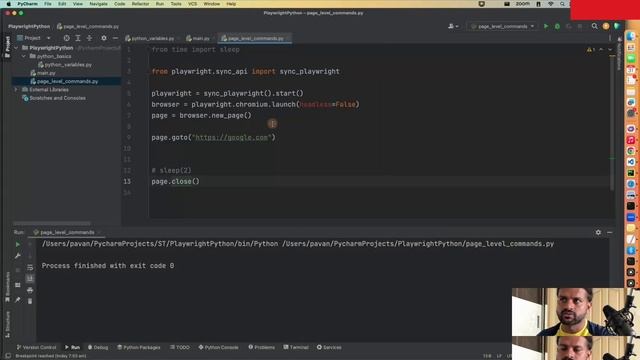
Task: Click the JetBrains toolbox icon in toolbar
Action: pos(617,26)
